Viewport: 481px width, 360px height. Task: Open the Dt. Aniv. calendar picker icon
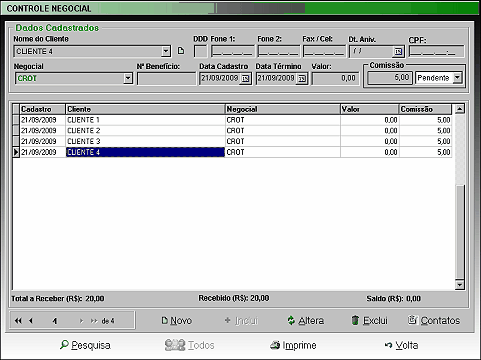(x=398, y=52)
